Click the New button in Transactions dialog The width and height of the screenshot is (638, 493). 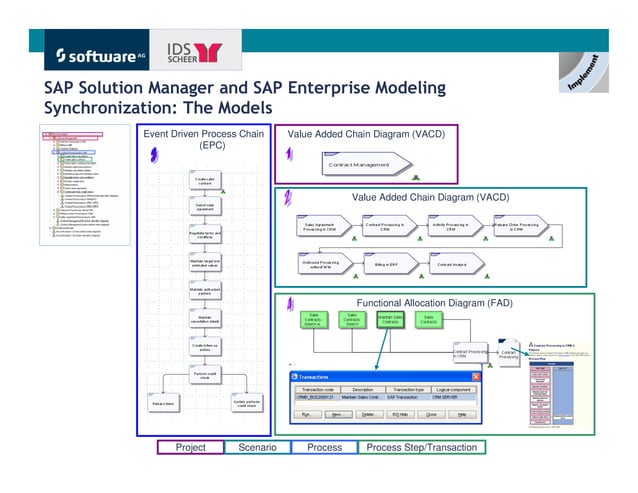click(339, 414)
